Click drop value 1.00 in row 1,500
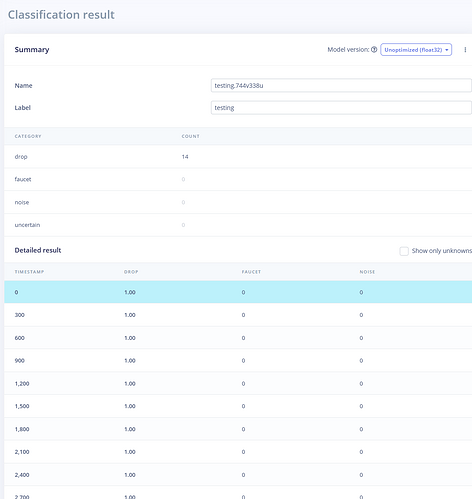The width and height of the screenshot is (472, 499). point(130,406)
